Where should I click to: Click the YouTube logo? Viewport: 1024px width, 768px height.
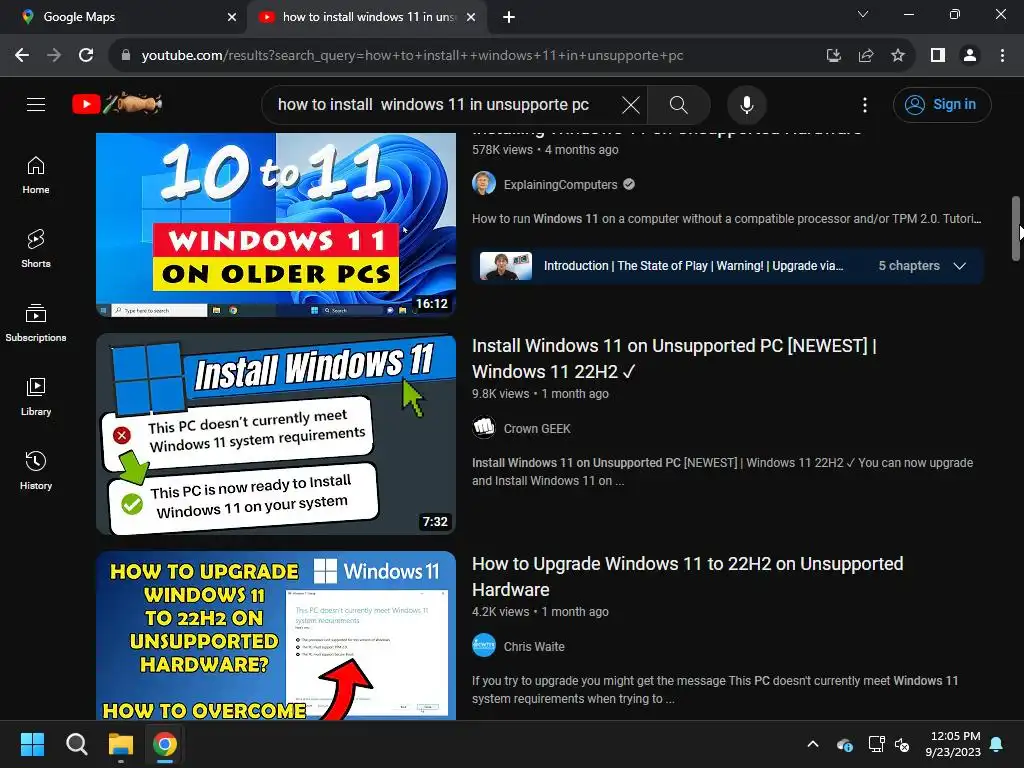117,104
